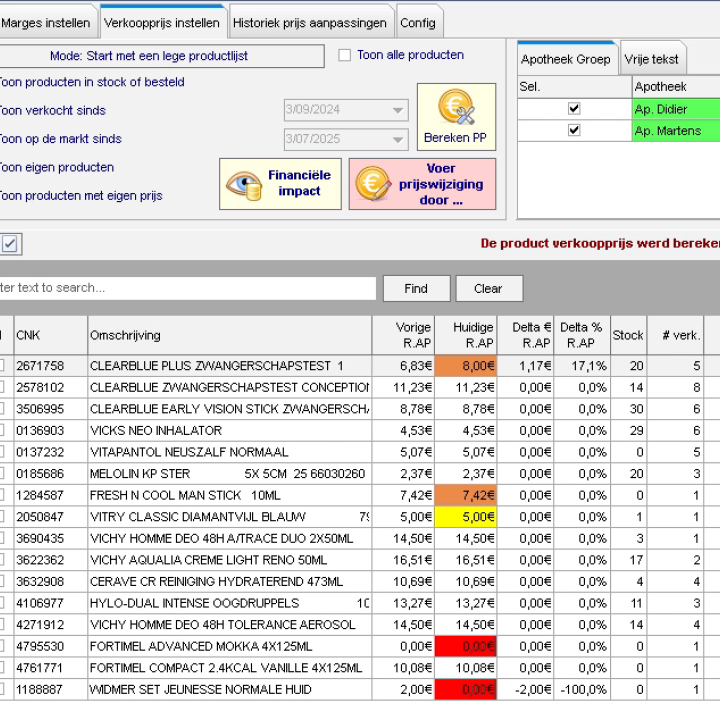Select CERAVE CR REINIGING HYDRATEREND 473ML
This screenshot has width=720, height=720.
coord(230,581)
